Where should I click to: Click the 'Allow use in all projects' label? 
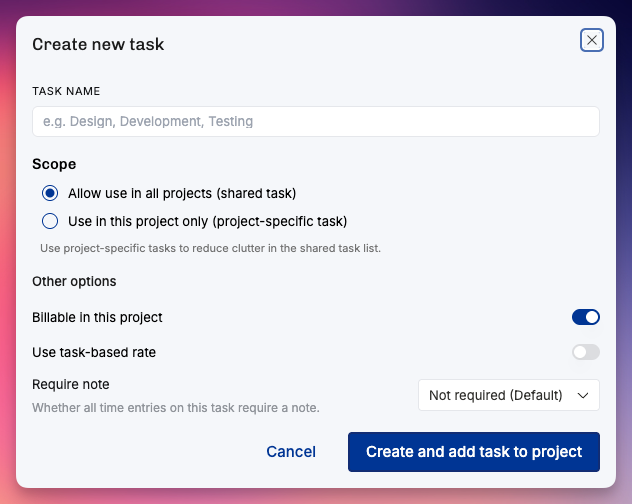pos(182,194)
